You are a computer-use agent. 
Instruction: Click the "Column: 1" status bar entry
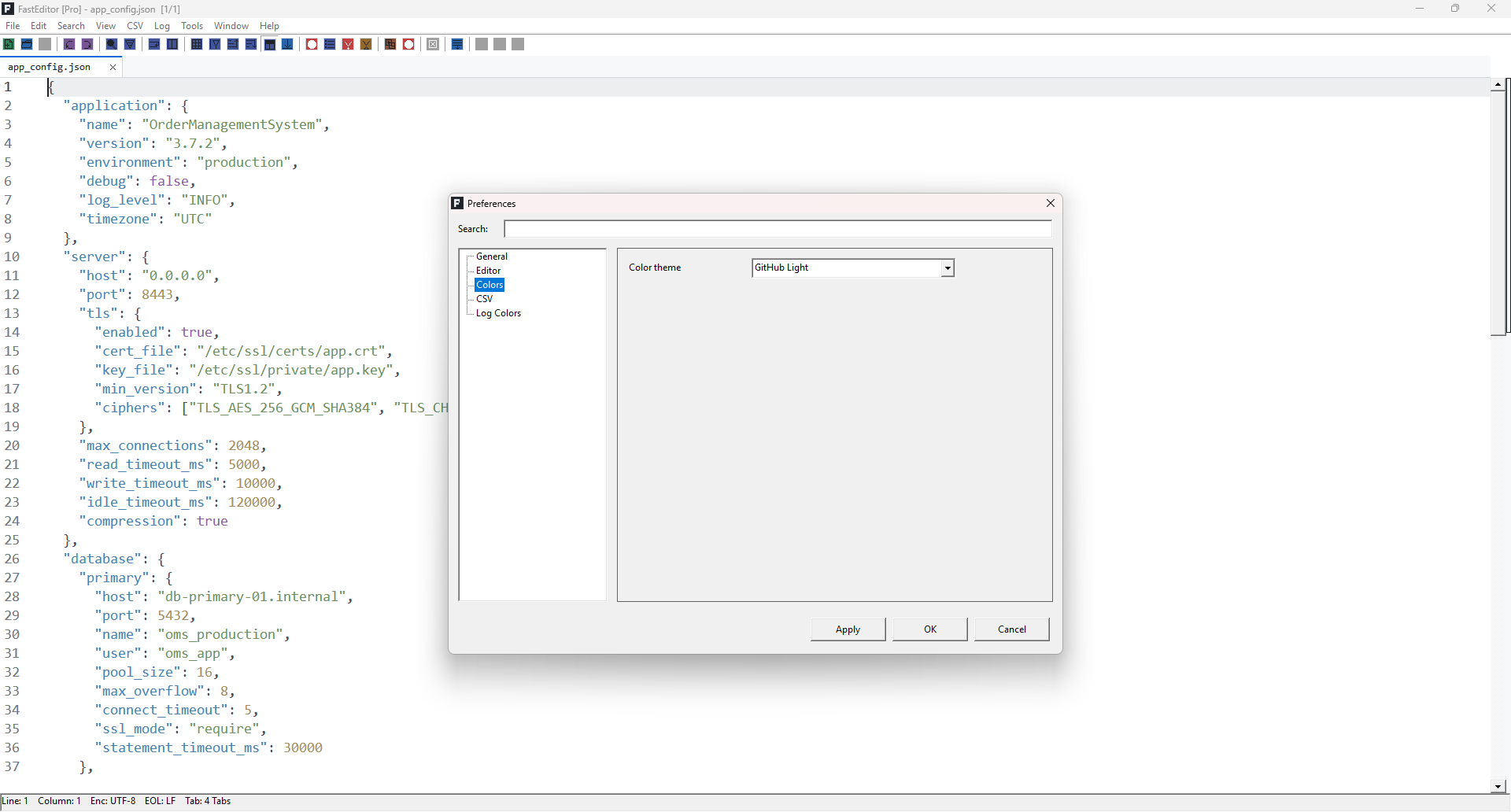(x=59, y=801)
